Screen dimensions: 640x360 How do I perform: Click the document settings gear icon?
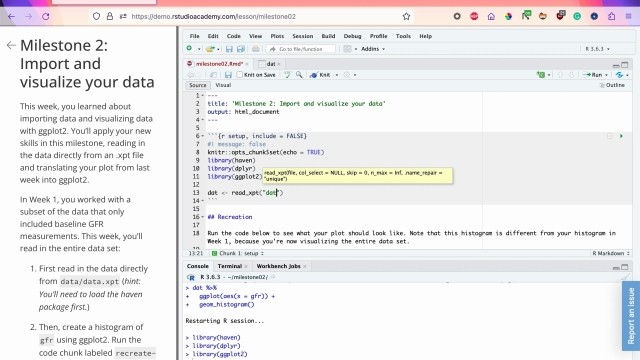click(x=347, y=75)
